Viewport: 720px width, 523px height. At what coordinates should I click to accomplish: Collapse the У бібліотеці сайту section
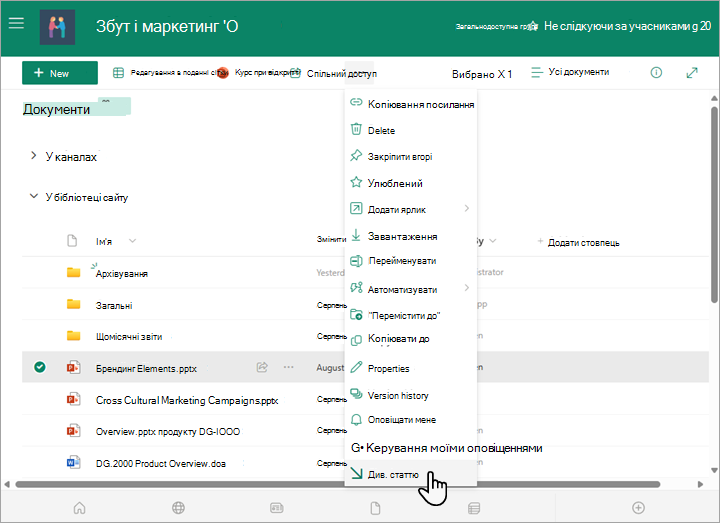(34, 197)
